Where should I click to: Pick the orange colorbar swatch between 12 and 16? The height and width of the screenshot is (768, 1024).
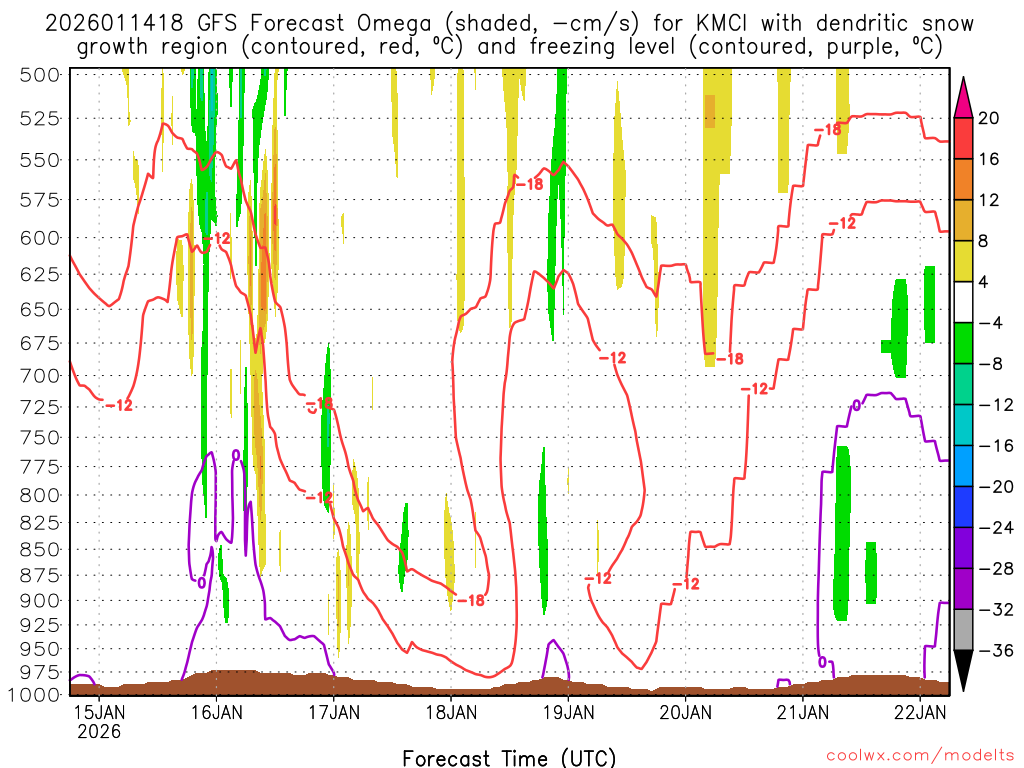963,180
